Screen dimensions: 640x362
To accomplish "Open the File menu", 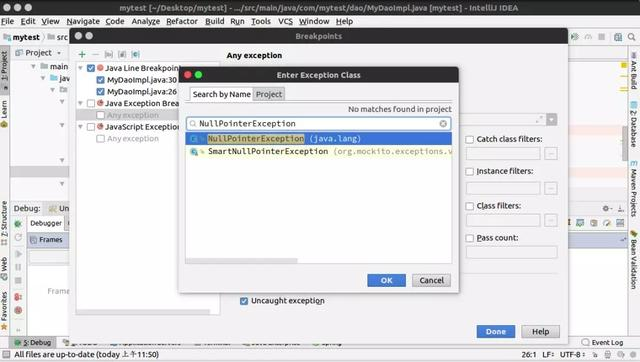I will point(7,21).
